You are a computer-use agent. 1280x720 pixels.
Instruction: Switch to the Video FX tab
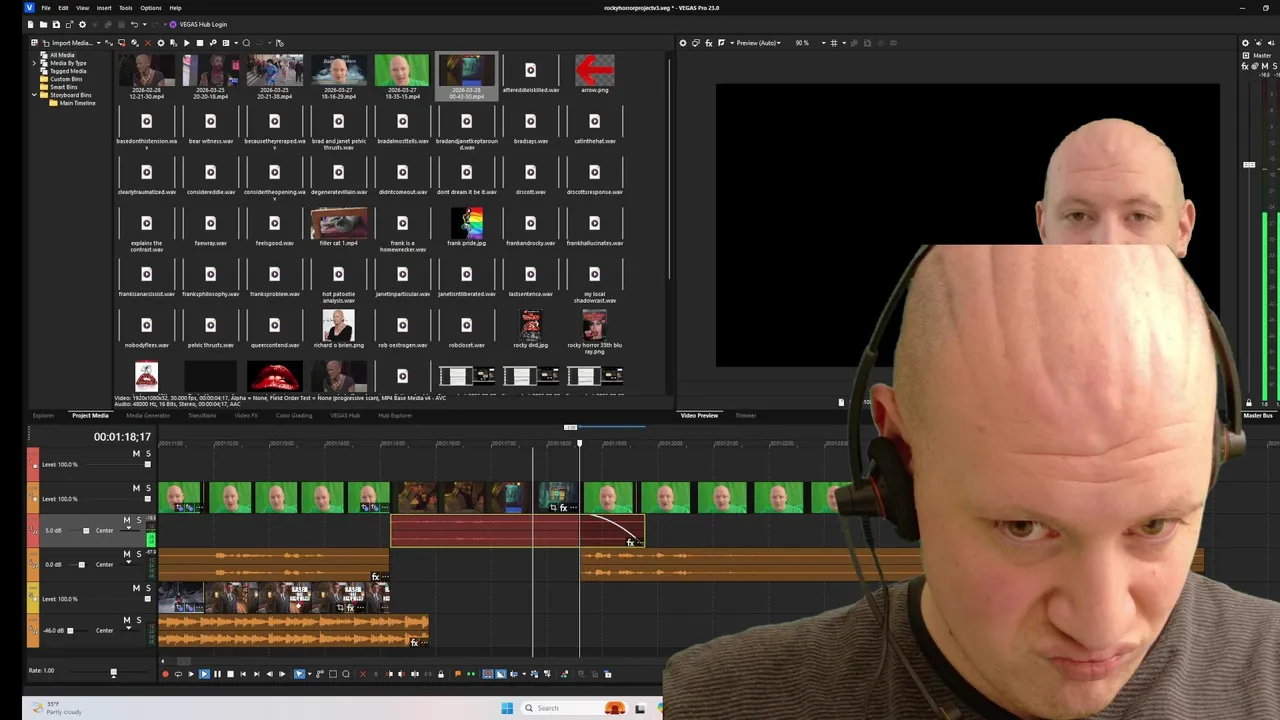(246, 415)
